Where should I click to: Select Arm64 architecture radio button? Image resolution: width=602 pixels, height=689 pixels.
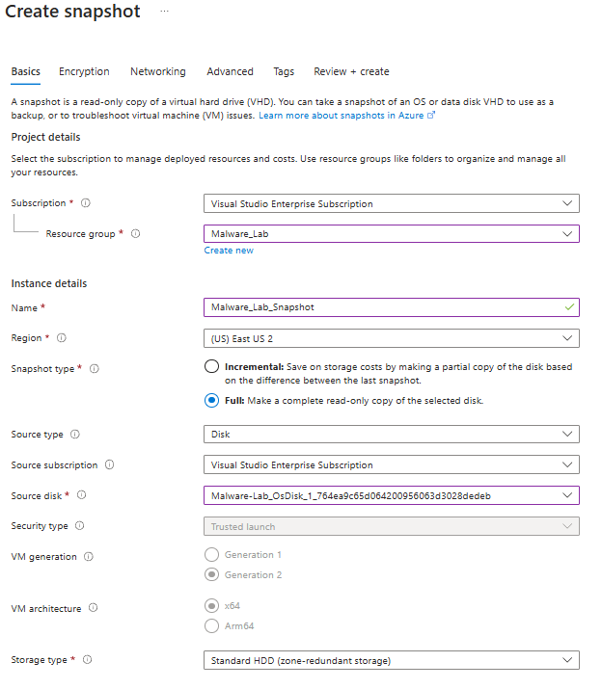(x=212, y=626)
